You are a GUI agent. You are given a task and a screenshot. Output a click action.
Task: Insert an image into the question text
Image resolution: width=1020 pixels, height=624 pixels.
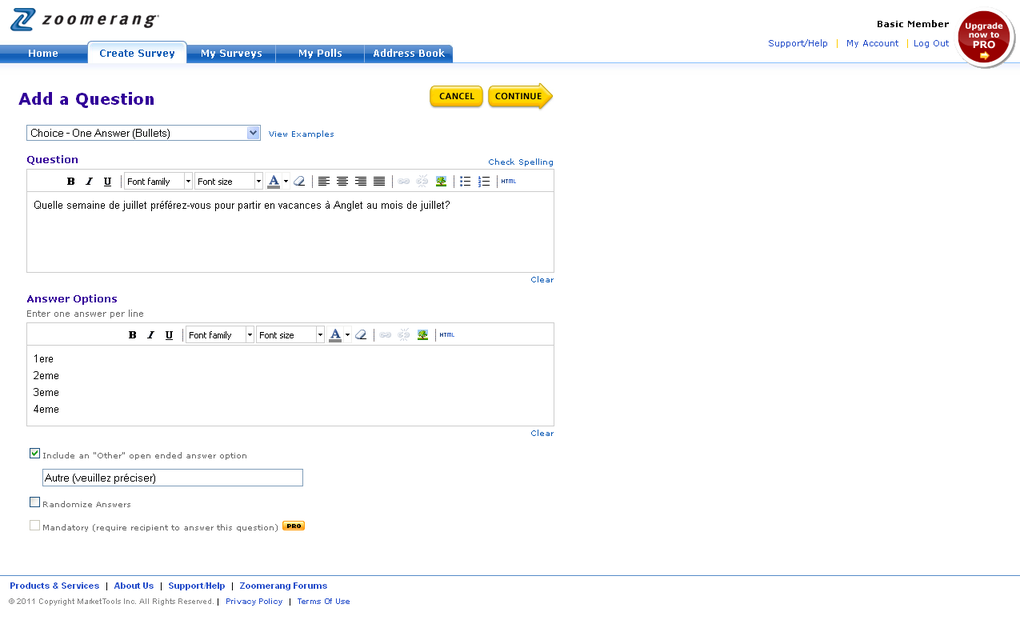(440, 181)
